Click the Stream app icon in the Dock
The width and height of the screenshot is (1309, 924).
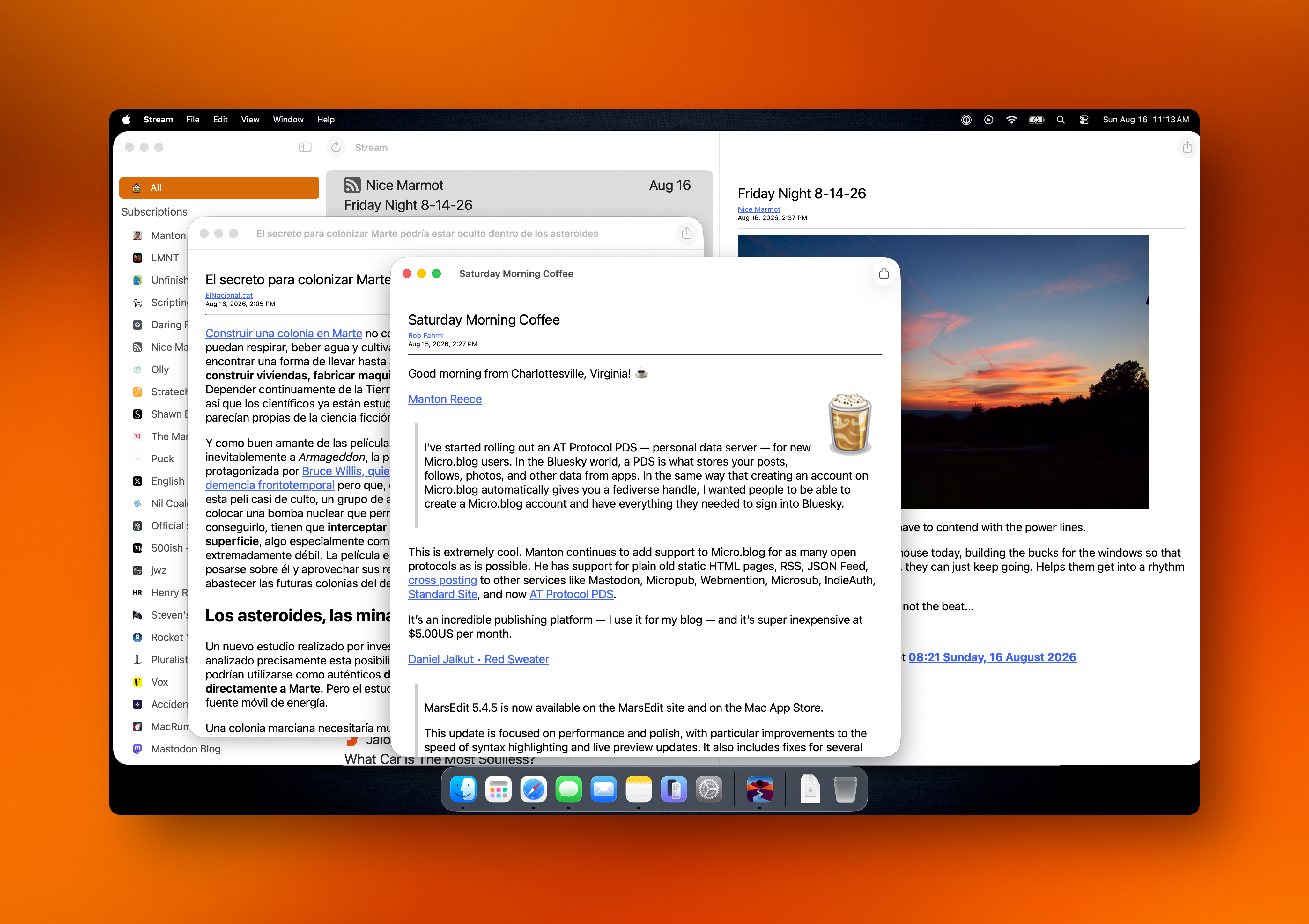point(759,789)
